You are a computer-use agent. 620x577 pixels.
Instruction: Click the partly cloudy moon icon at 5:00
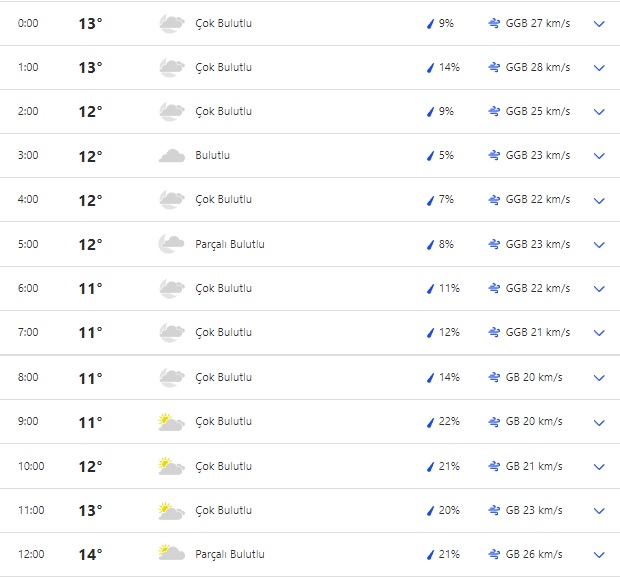pos(171,244)
